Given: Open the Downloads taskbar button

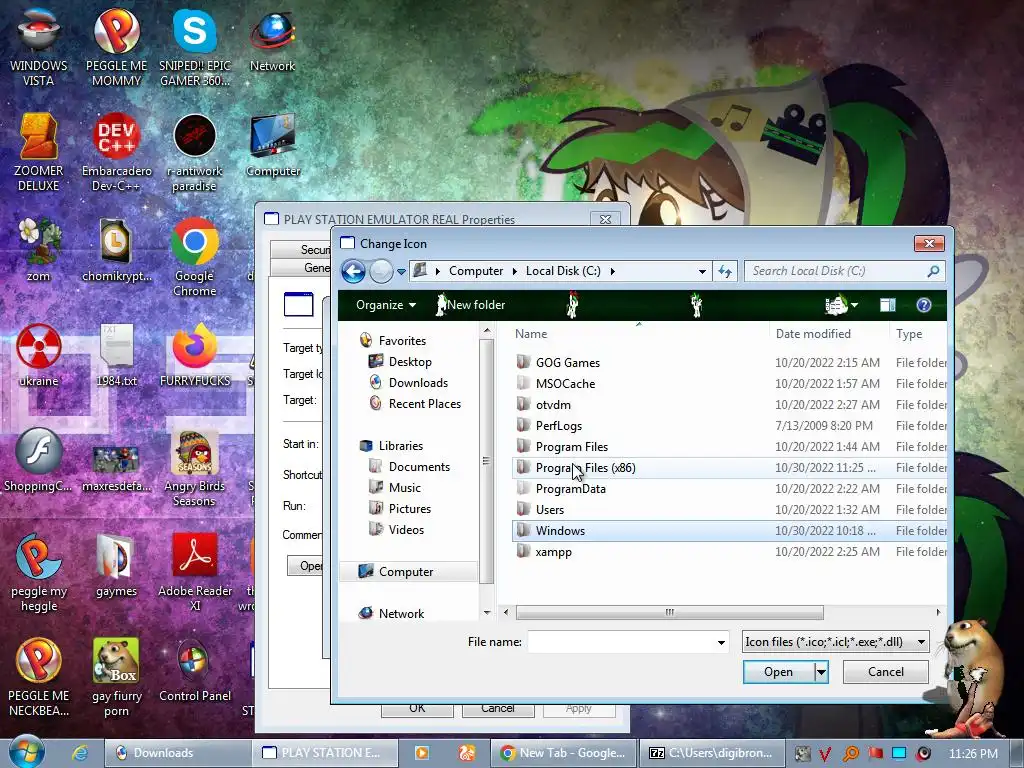Looking at the screenshot, I should point(178,753).
